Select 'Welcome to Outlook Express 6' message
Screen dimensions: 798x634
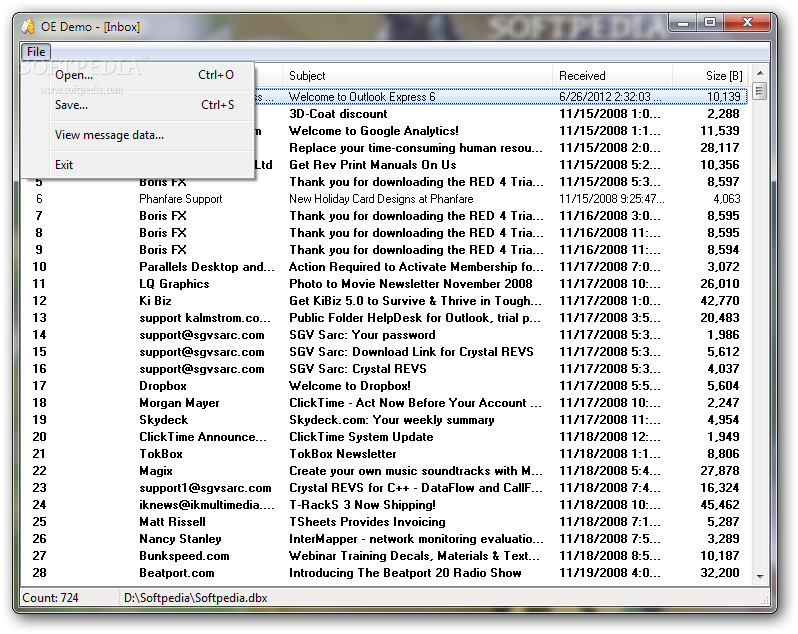point(362,97)
